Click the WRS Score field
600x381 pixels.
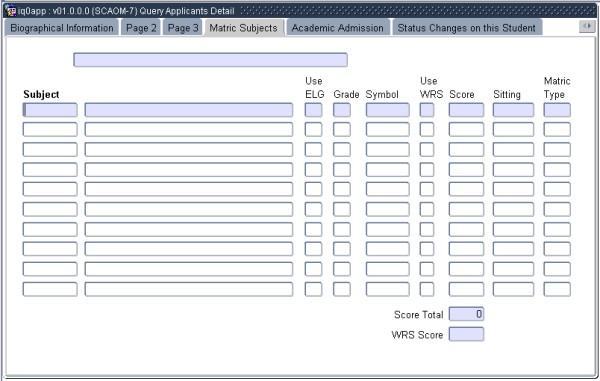point(466,334)
